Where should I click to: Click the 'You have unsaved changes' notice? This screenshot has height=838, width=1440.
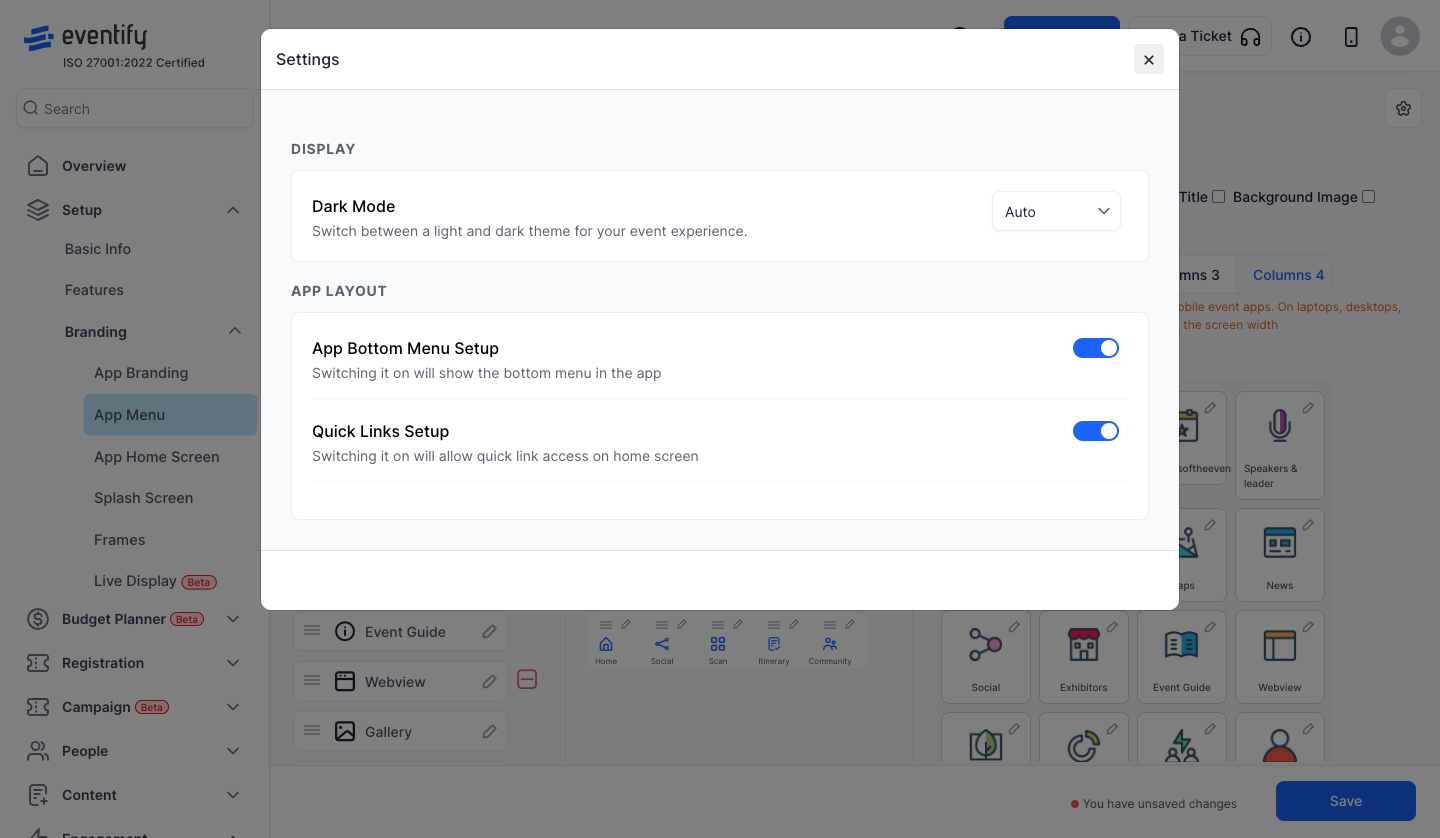1154,804
